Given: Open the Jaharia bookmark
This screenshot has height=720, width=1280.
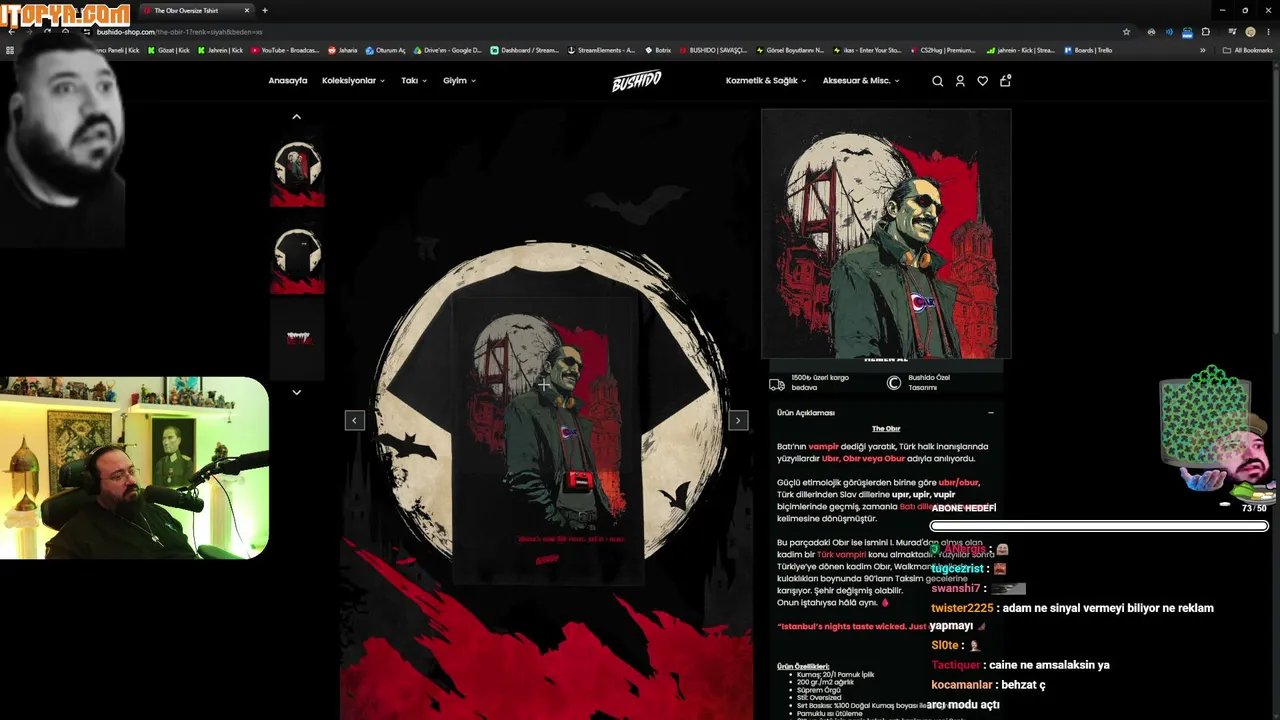Looking at the screenshot, I should coord(342,50).
